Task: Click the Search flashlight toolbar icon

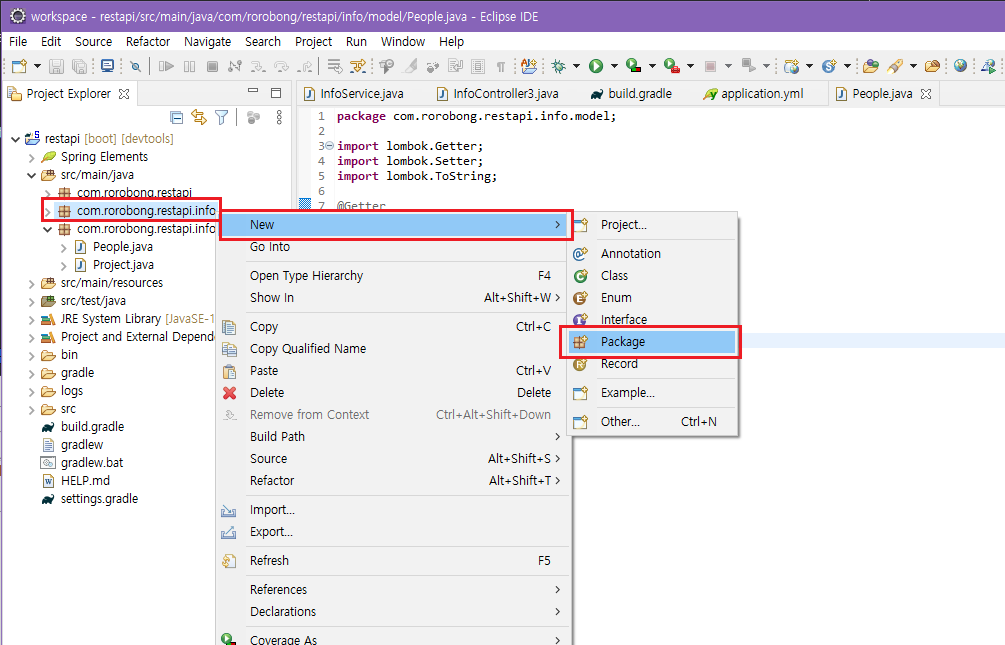Action: pos(895,66)
